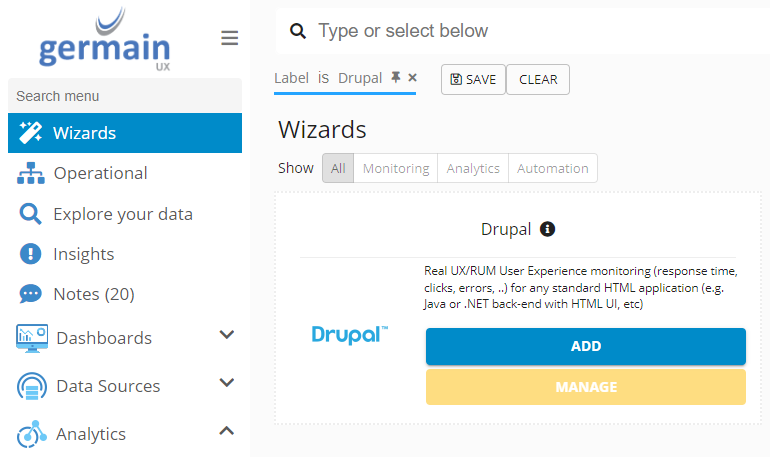The height and width of the screenshot is (457, 770).
Task: Save the current filter
Action: click(x=473, y=79)
